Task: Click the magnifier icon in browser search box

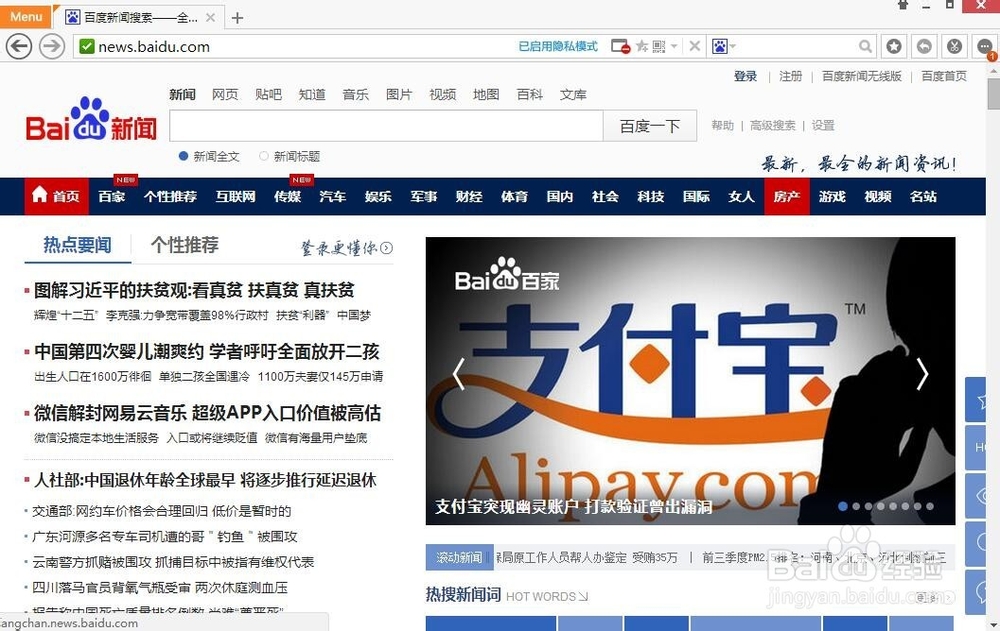Action: [x=865, y=46]
